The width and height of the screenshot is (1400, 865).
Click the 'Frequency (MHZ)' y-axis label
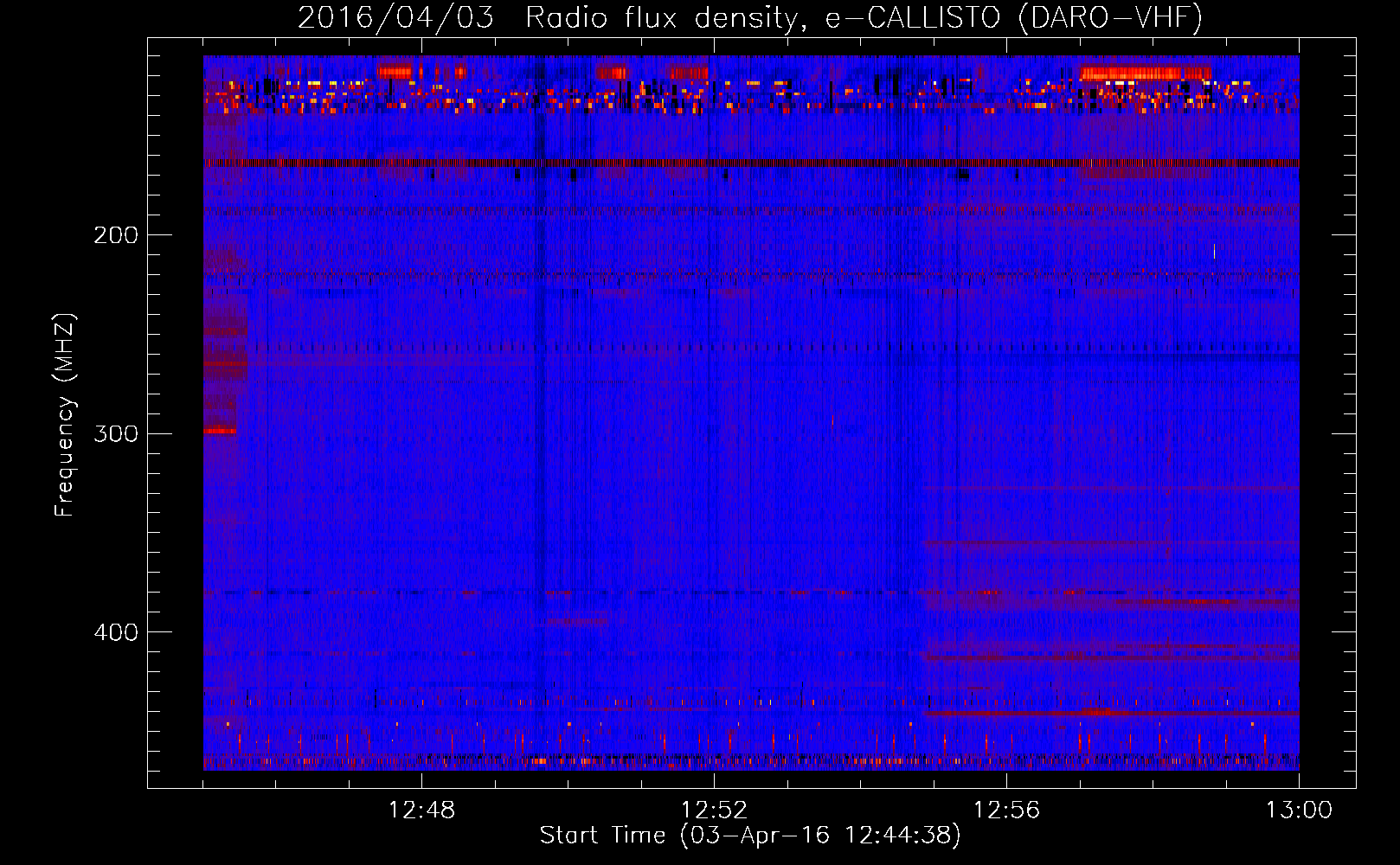(x=65, y=415)
